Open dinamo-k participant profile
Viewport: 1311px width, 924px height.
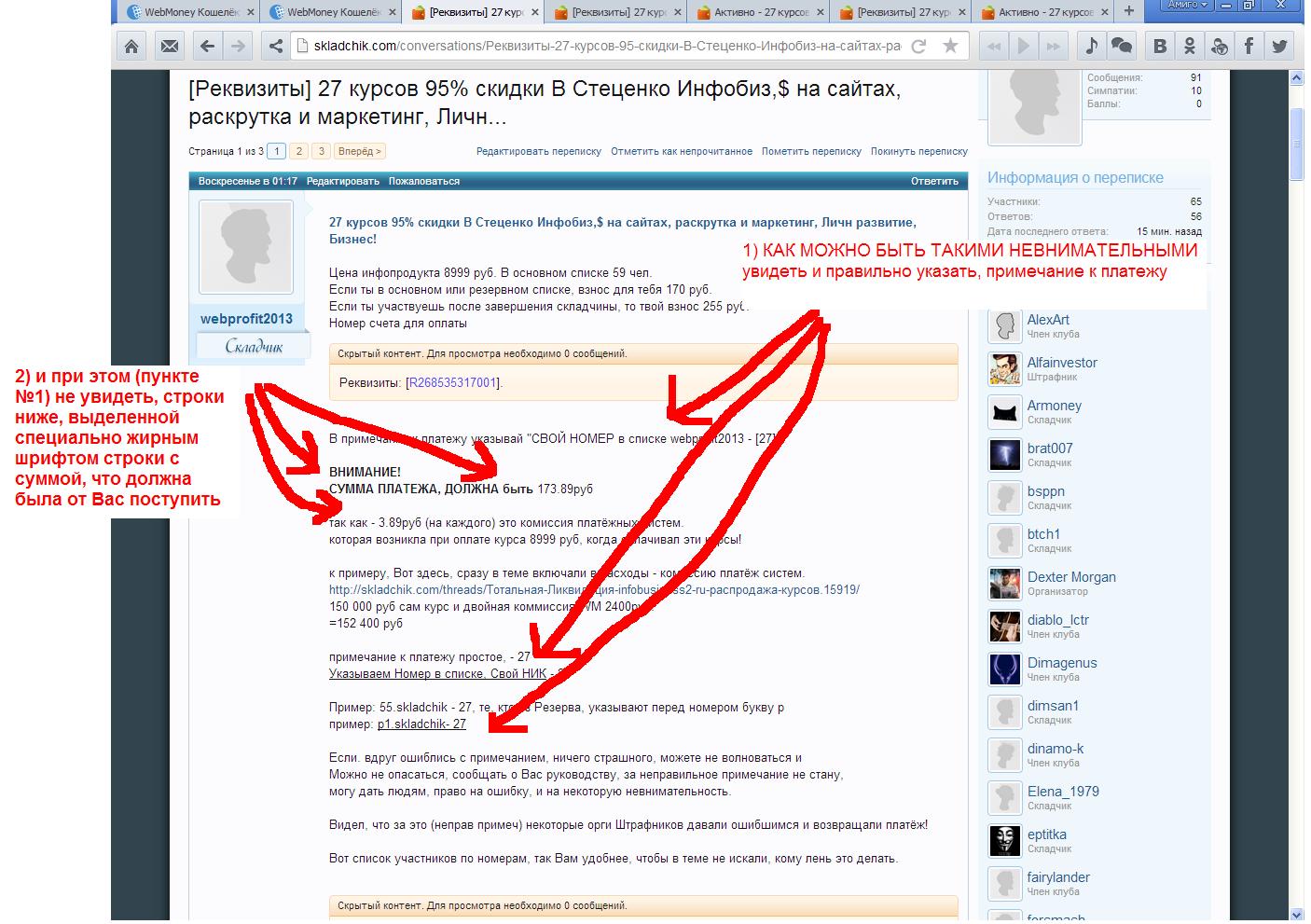(x=1056, y=749)
